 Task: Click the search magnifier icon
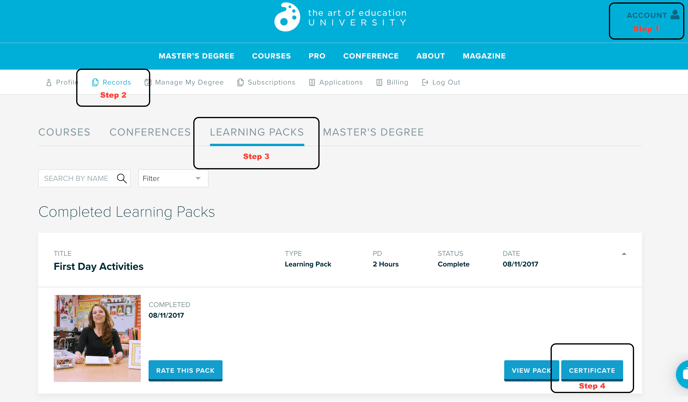[122, 178]
